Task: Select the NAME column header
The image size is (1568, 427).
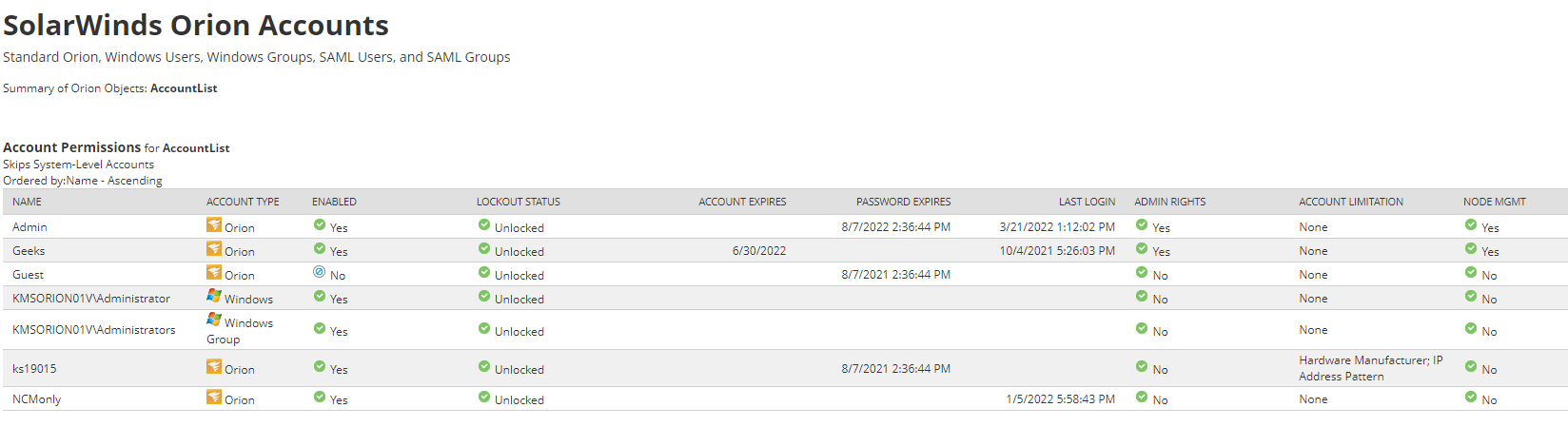Action: coord(28,202)
